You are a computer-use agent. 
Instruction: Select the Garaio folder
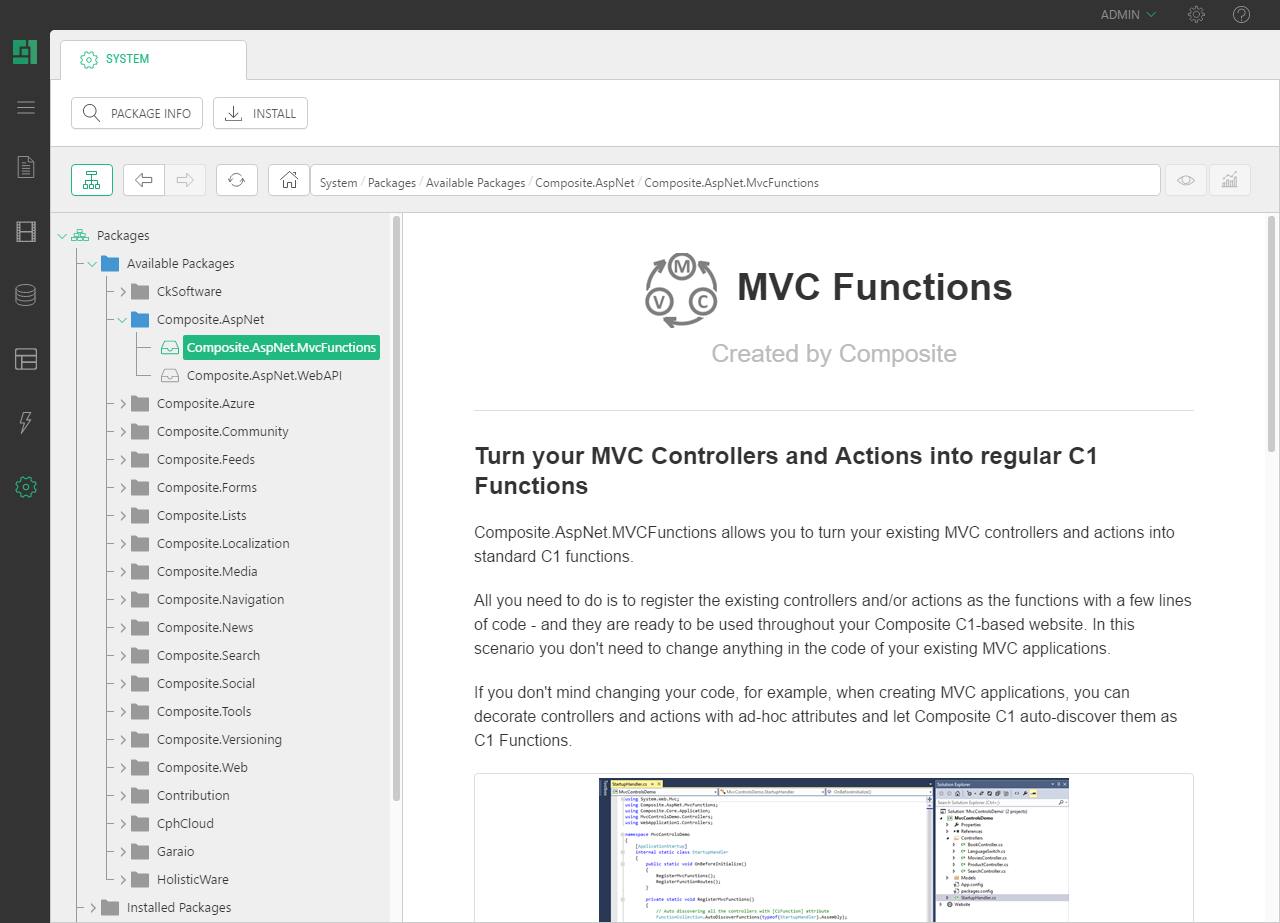coord(175,852)
